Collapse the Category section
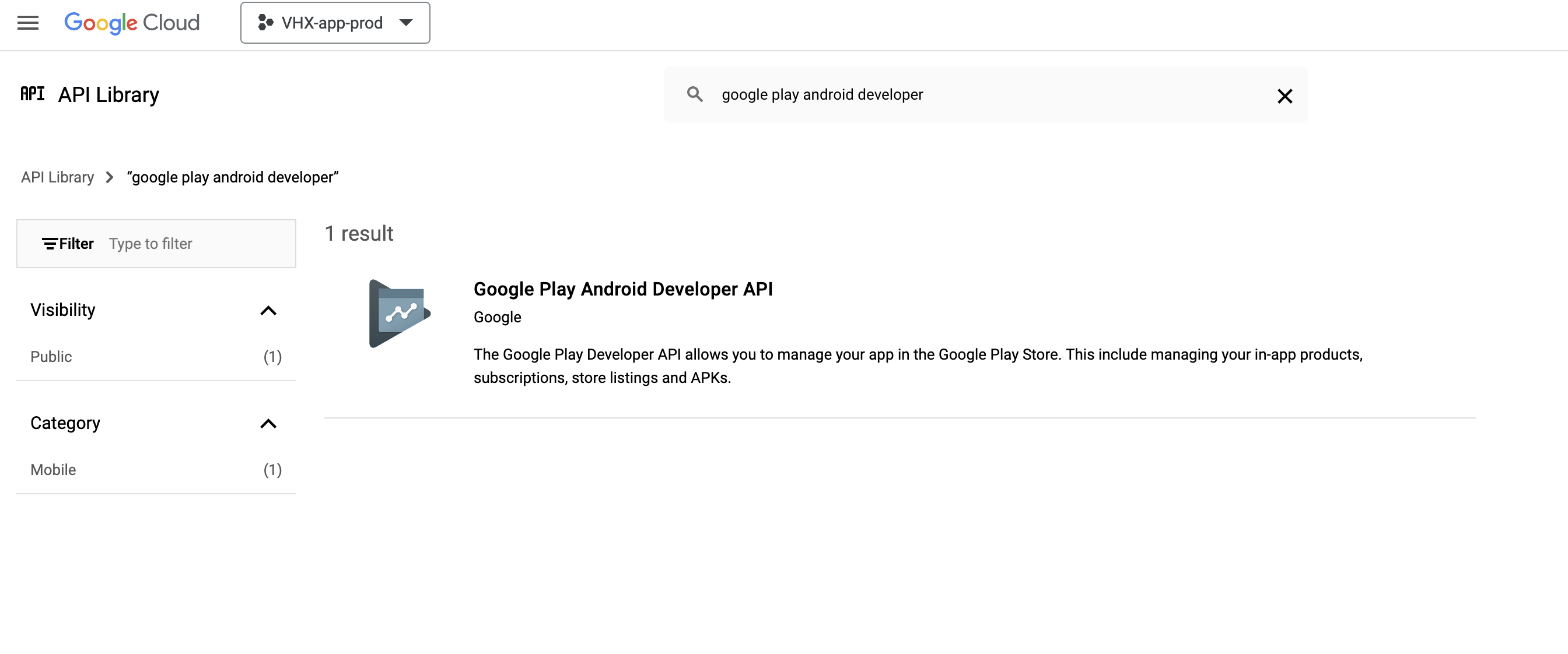 (x=268, y=424)
